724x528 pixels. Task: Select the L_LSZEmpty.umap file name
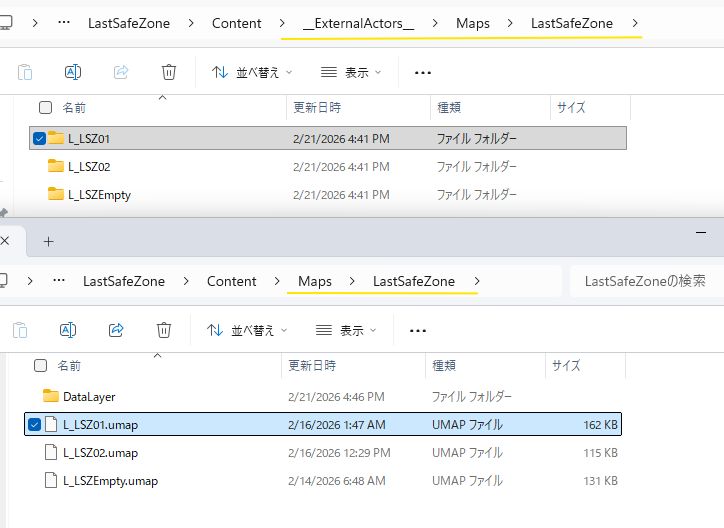[110, 481]
